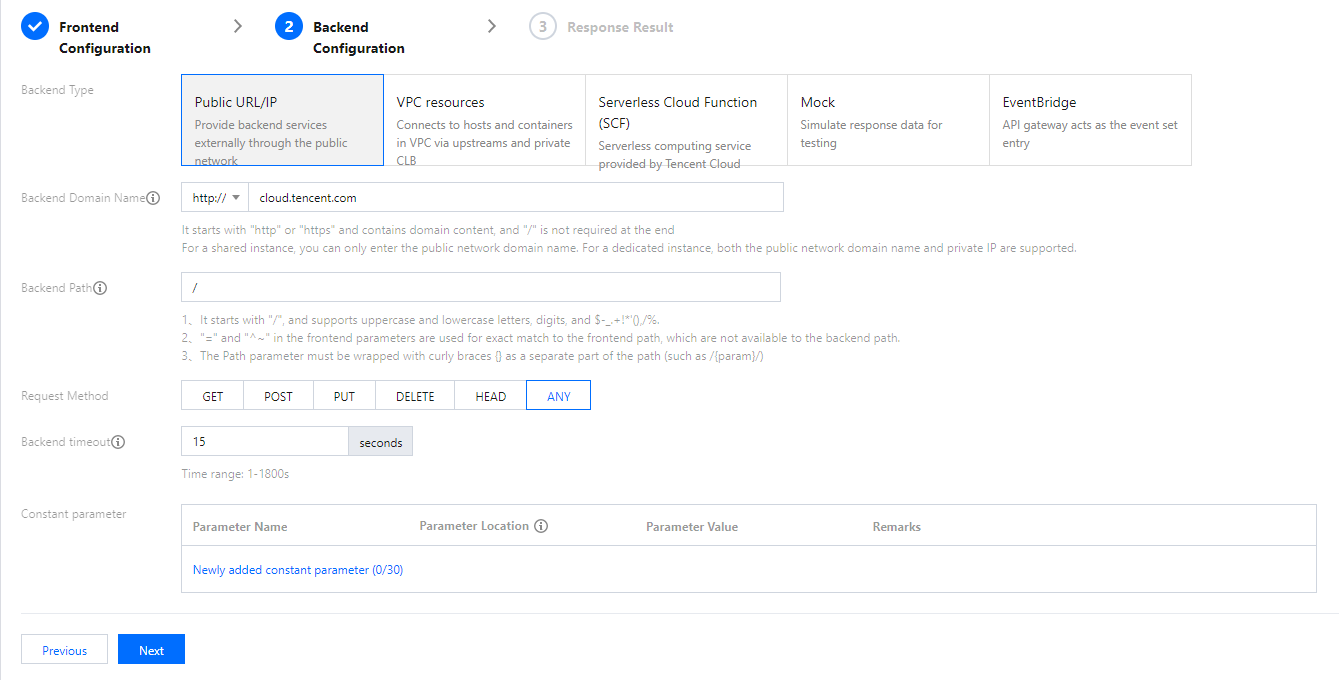Select the VPC resources backend type
Viewport: 1339px width, 680px height.
point(485,120)
